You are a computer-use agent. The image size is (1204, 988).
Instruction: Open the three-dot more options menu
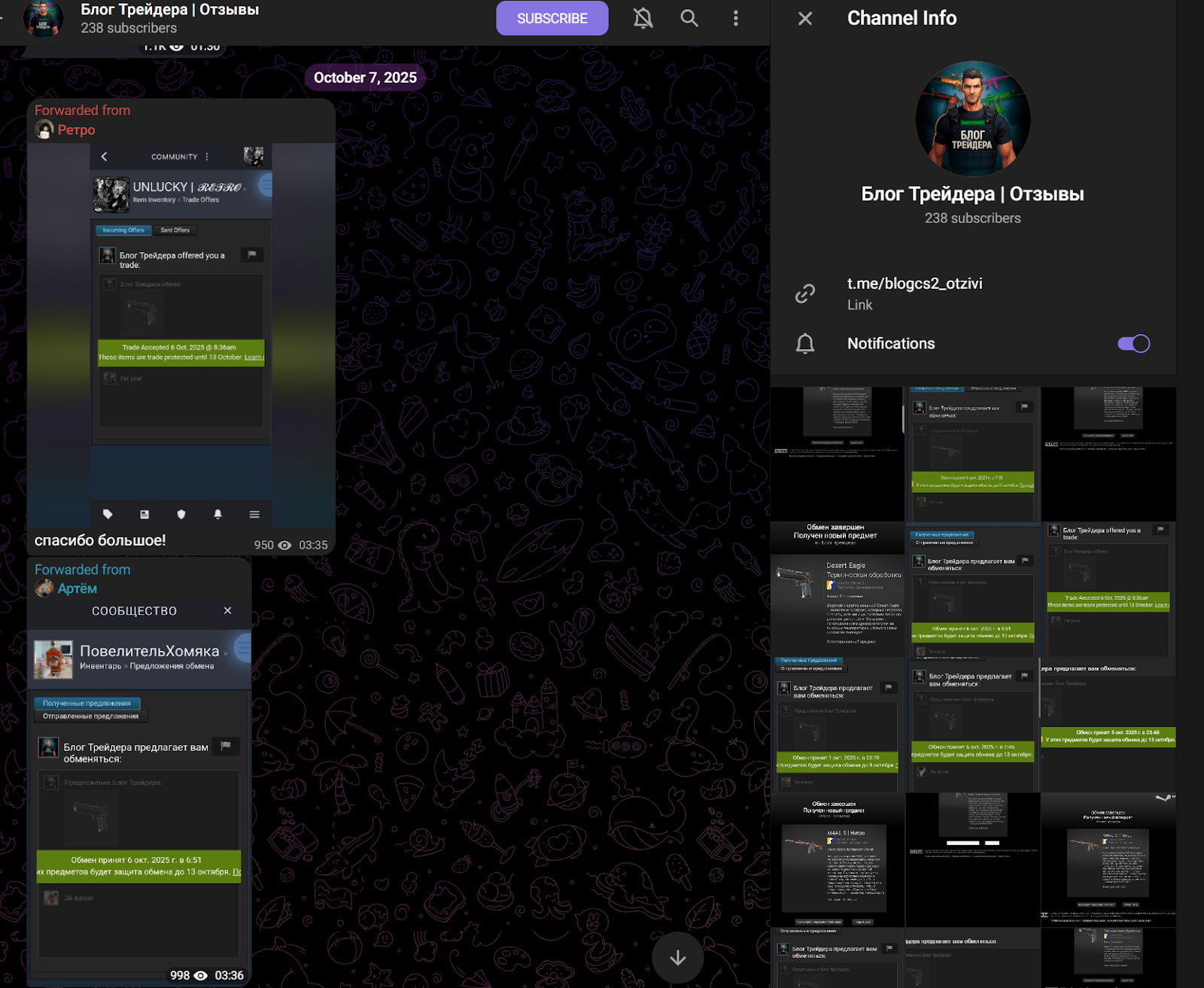click(735, 18)
